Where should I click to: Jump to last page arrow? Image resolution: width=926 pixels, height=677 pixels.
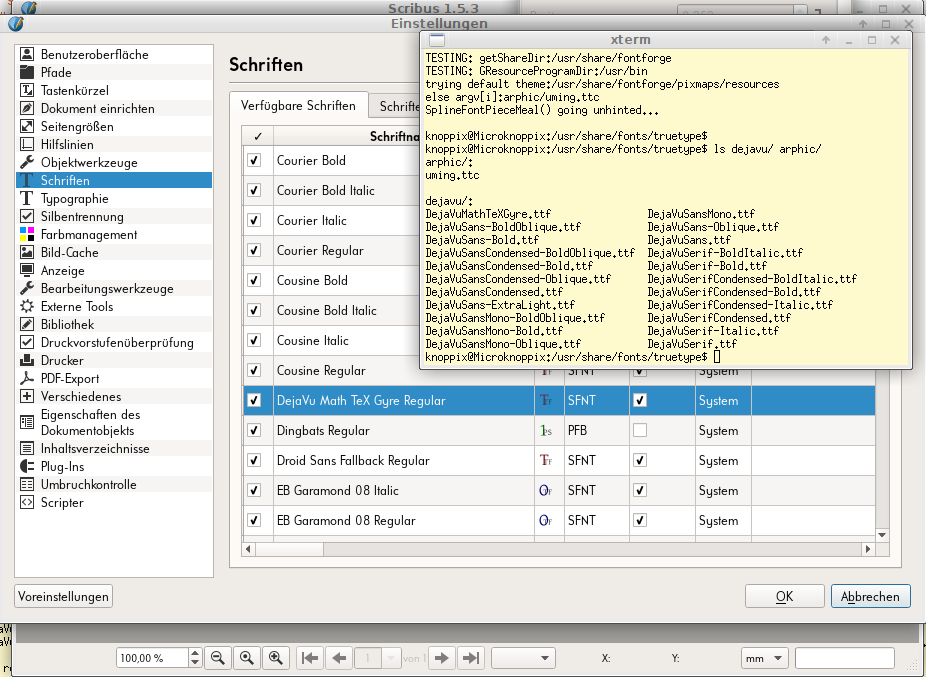pyautogui.click(x=470, y=658)
